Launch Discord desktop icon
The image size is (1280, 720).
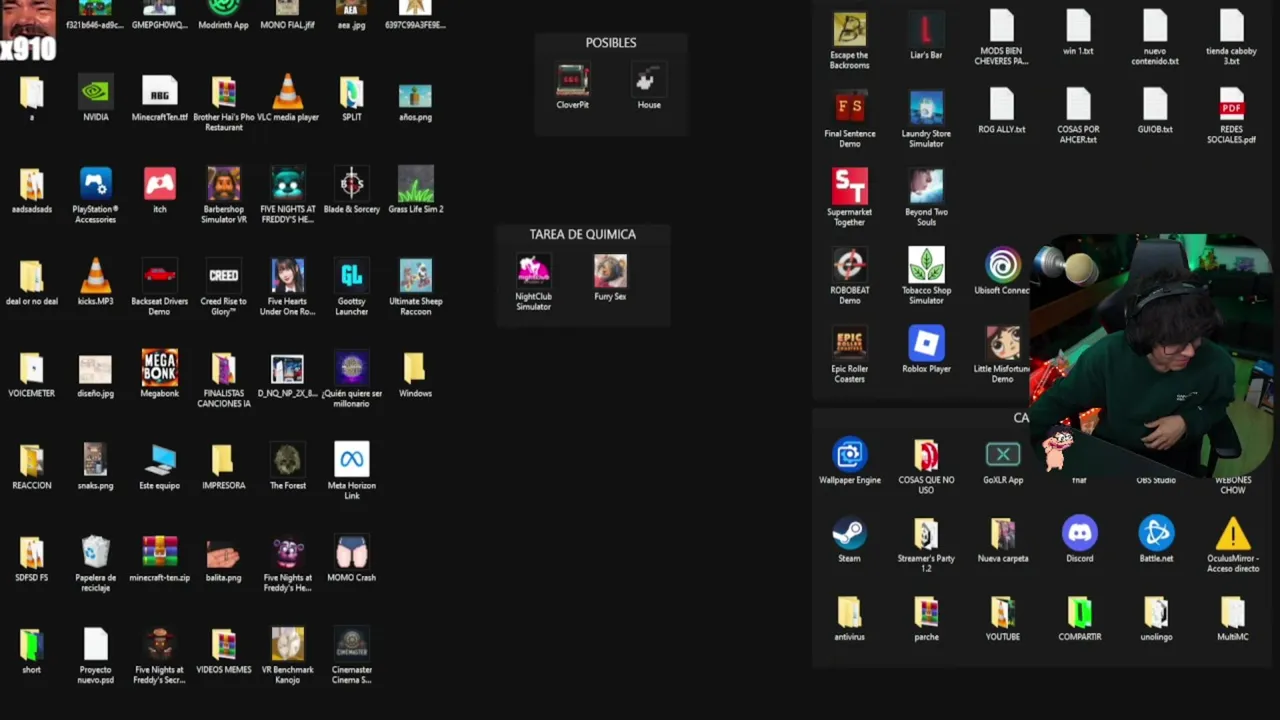pyautogui.click(x=1079, y=532)
